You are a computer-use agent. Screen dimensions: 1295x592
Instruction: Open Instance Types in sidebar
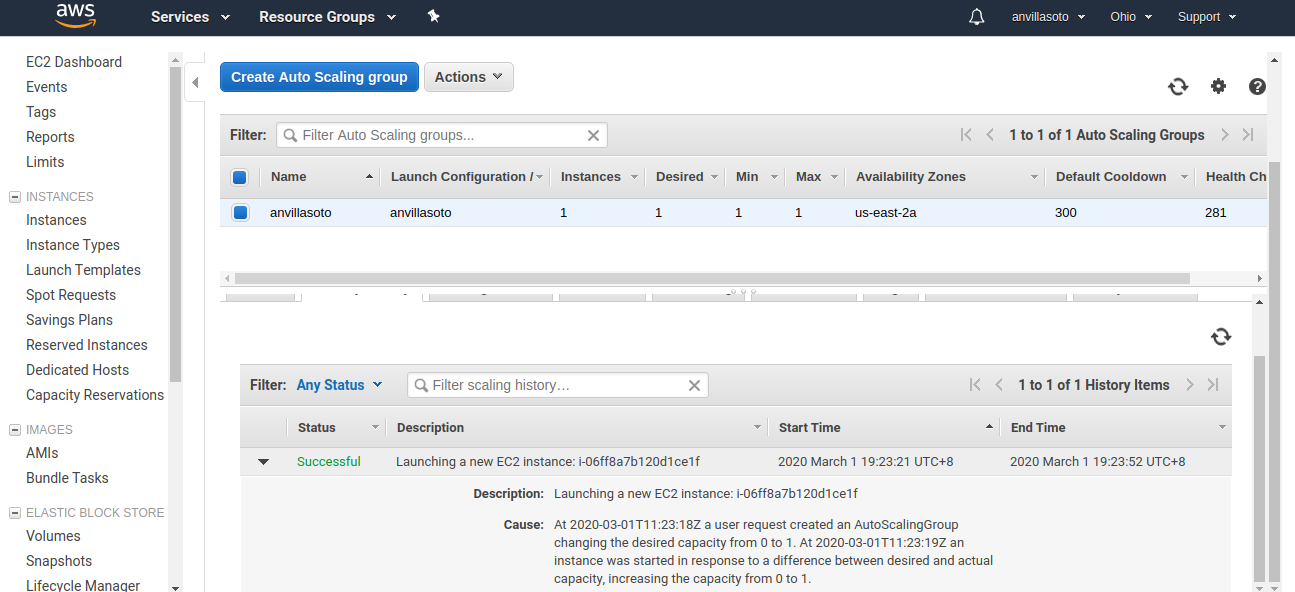click(73, 245)
